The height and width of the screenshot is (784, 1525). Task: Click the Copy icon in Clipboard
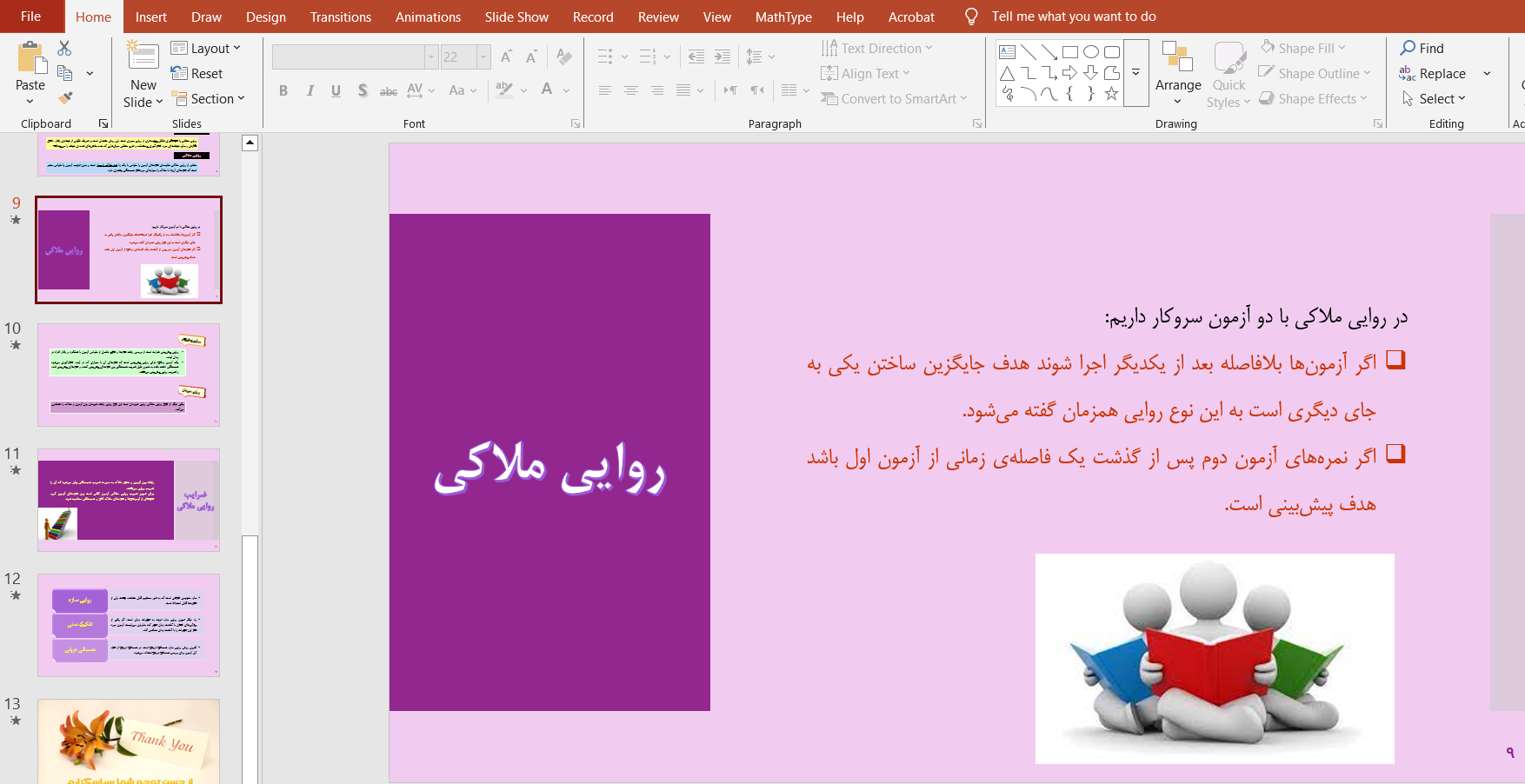[x=64, y=73]
